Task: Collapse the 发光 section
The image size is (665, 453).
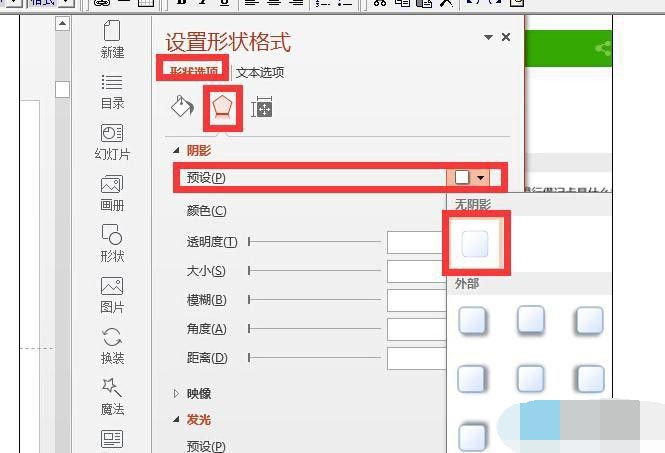Action: click(178, 420)
